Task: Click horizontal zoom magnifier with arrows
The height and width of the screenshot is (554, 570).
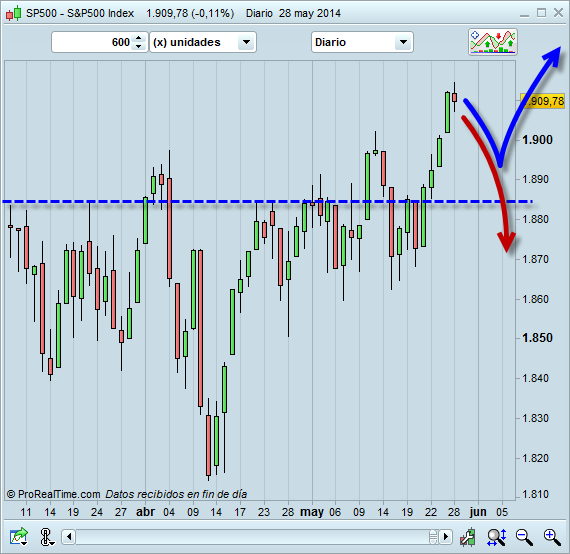Action: 497,537
